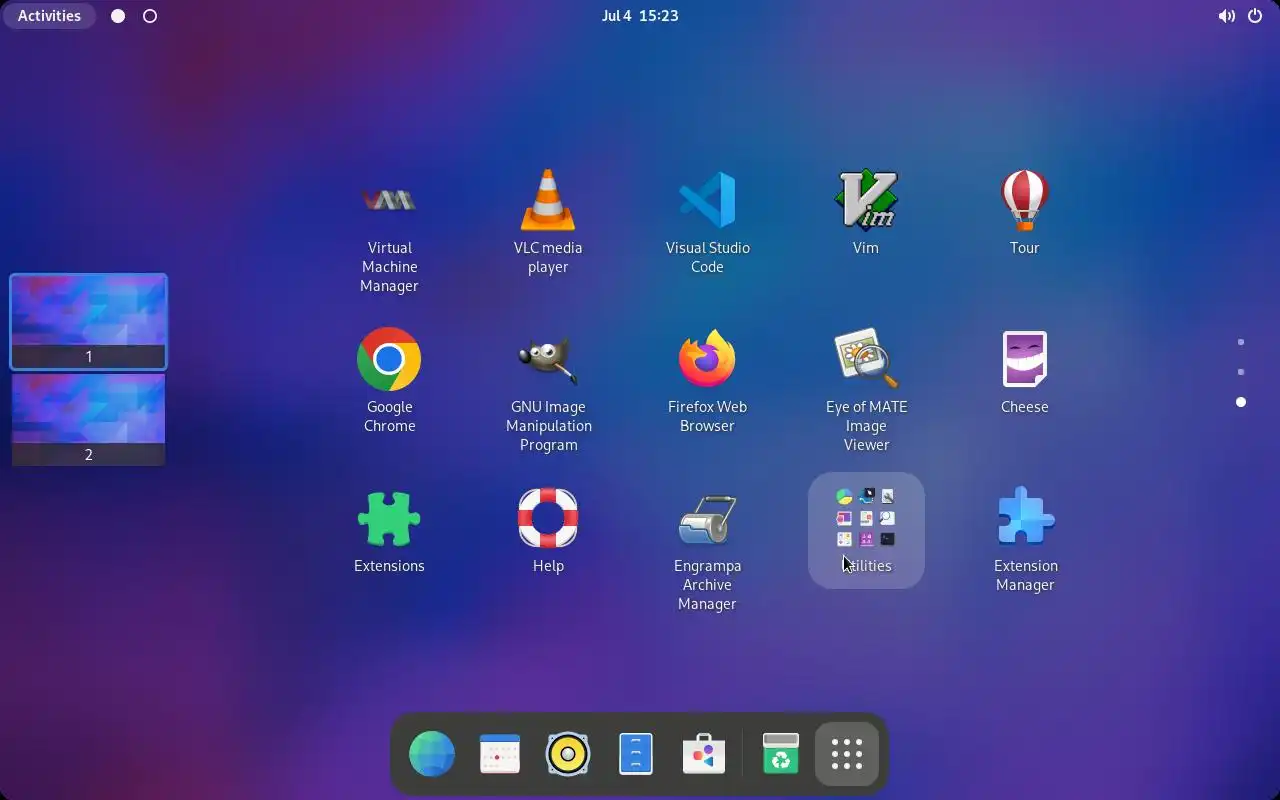Click the hollow workspace dot in top bar
Screen dimensions: 1280x800
pyautogui.click(x=150, y=16)
